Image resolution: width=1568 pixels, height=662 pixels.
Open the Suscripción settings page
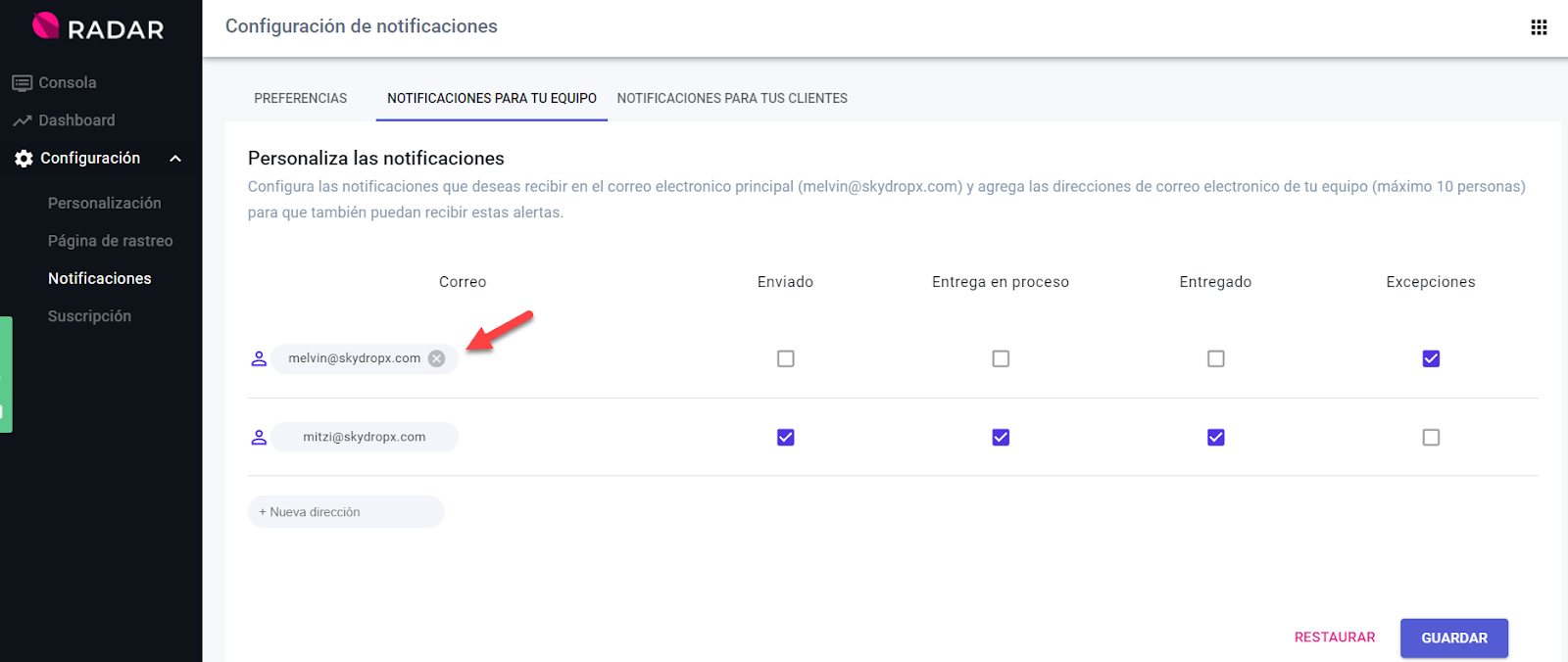(89, 316)
